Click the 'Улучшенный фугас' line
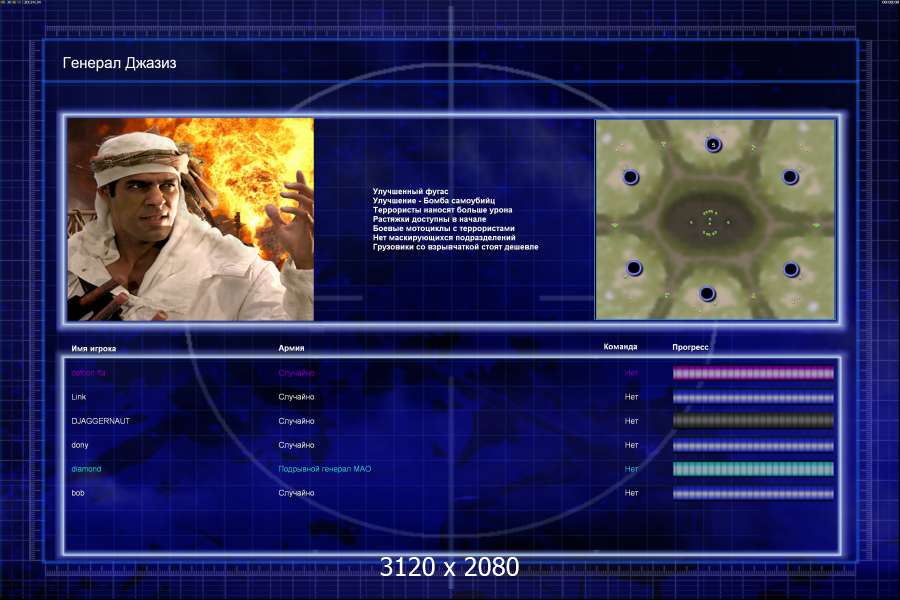Image resolution: width=900 pixels, height=600 pixels. tap(410, 191)
